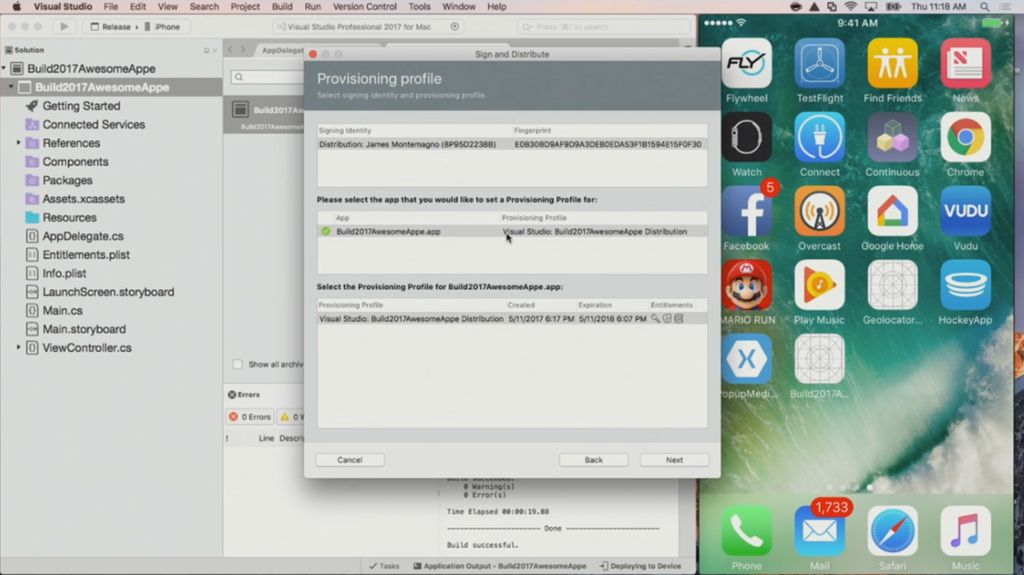This screenshot has height=575, width=1024.
Task: Open the Facebook app icon
Action: 746,211
